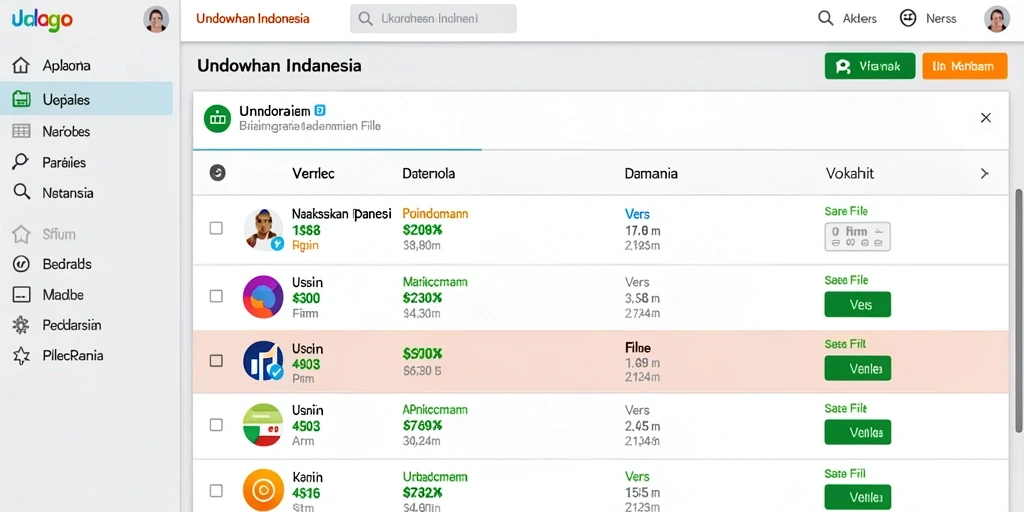Screen dimensions: 1024x512
Task: Open the Narobes table icon
Action: point(21,131)
